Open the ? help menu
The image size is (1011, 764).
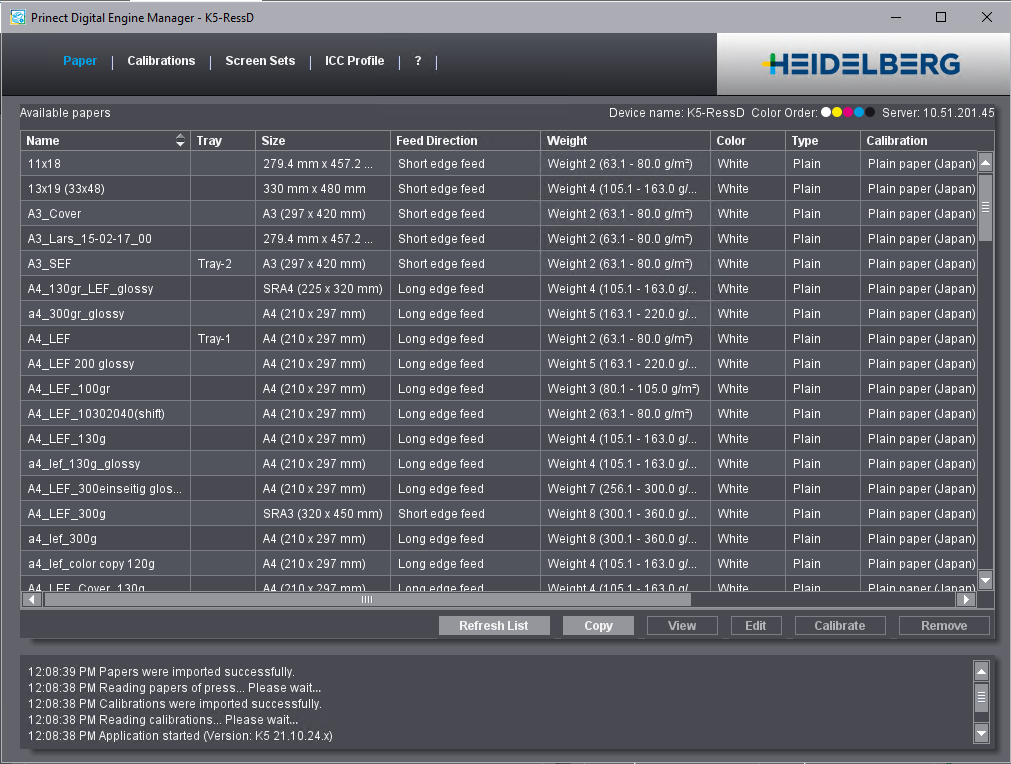click(x=418, y=61)
